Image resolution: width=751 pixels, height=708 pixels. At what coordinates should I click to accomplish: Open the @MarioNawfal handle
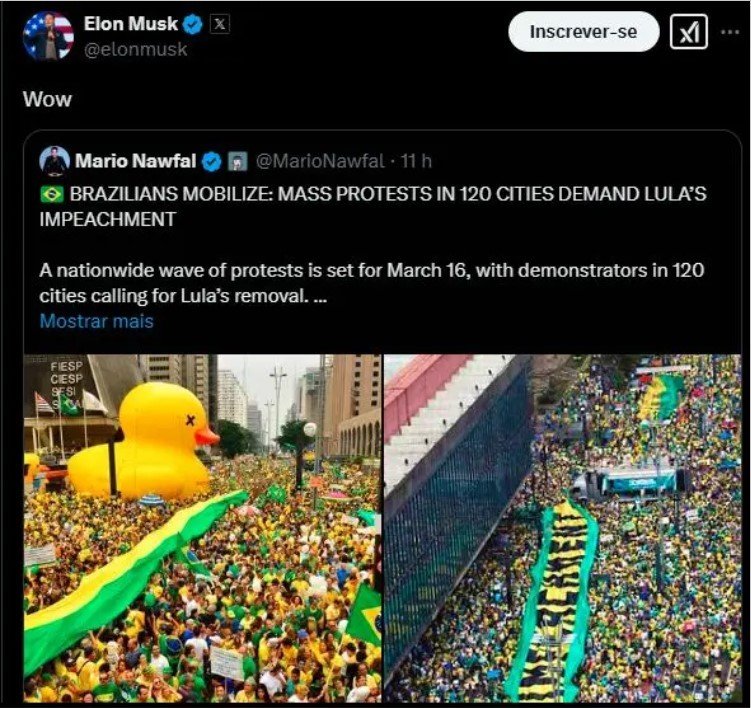pos(319,161)
